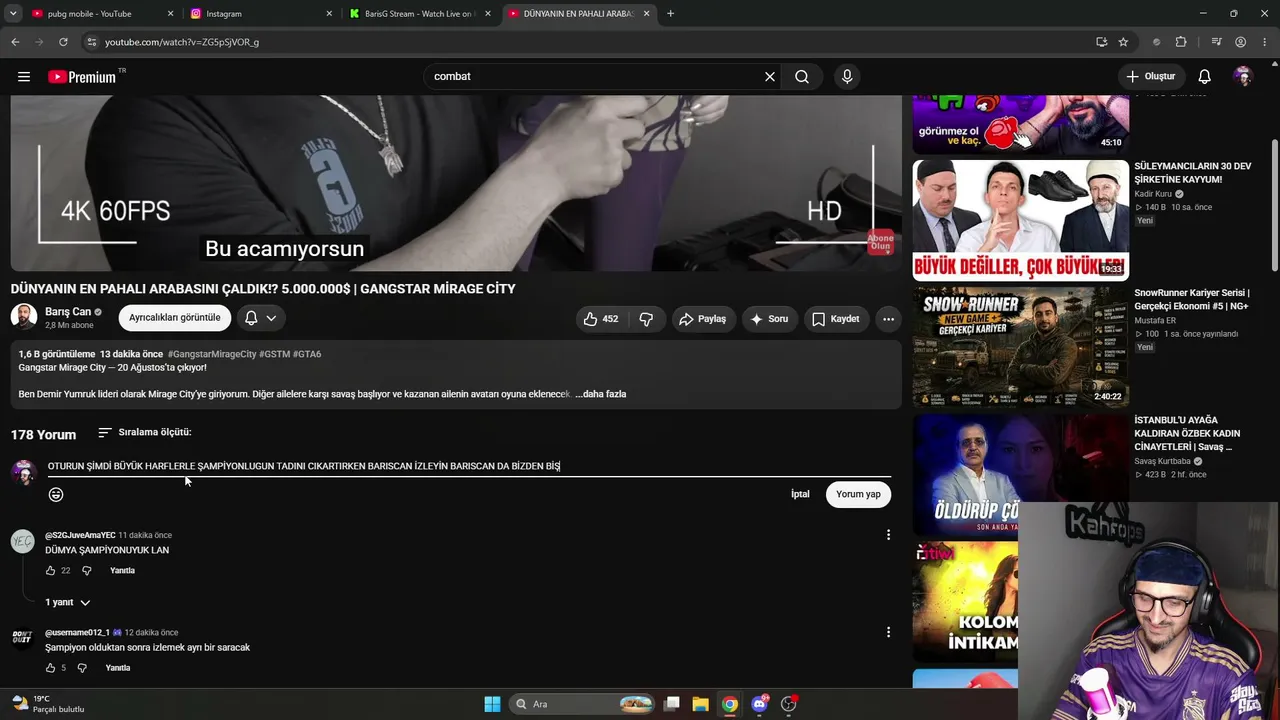Screen dimensions: 1280x720
Task: Open the tab search dropdown arrow
Action: [15, 14]
